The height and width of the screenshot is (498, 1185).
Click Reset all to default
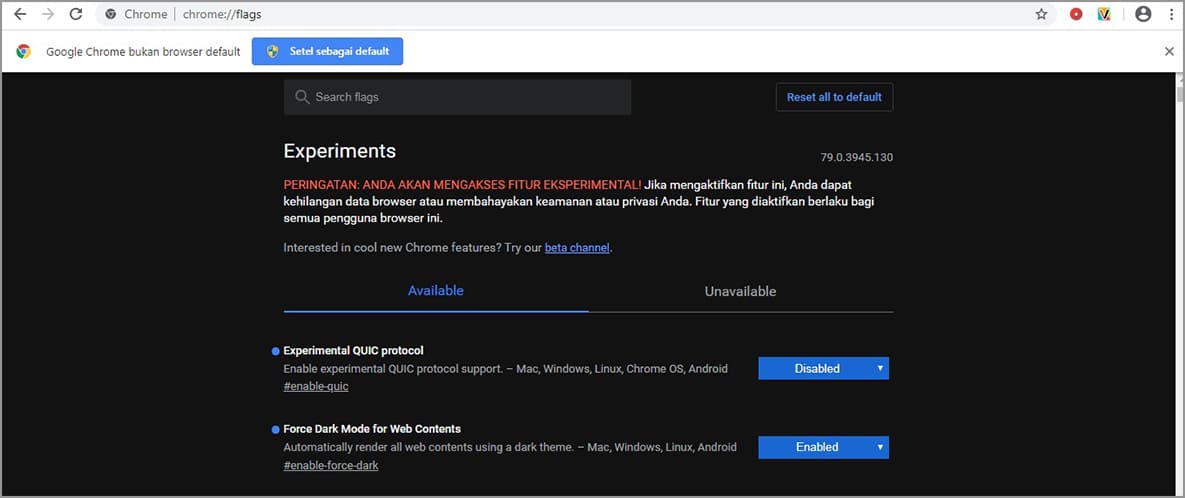tap(834, 97)
